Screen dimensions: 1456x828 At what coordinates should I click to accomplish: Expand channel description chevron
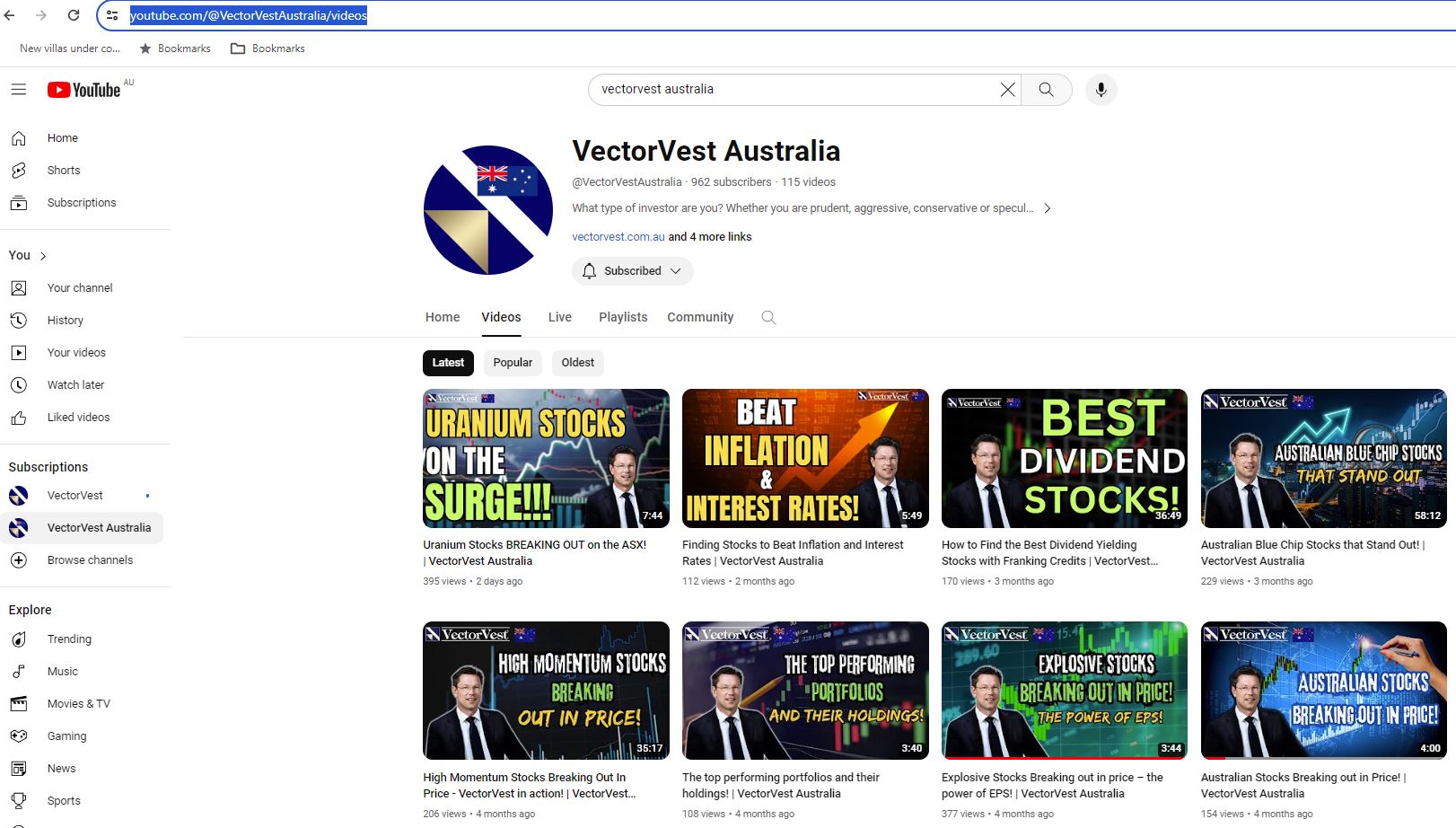click(x=1047, y=208)
